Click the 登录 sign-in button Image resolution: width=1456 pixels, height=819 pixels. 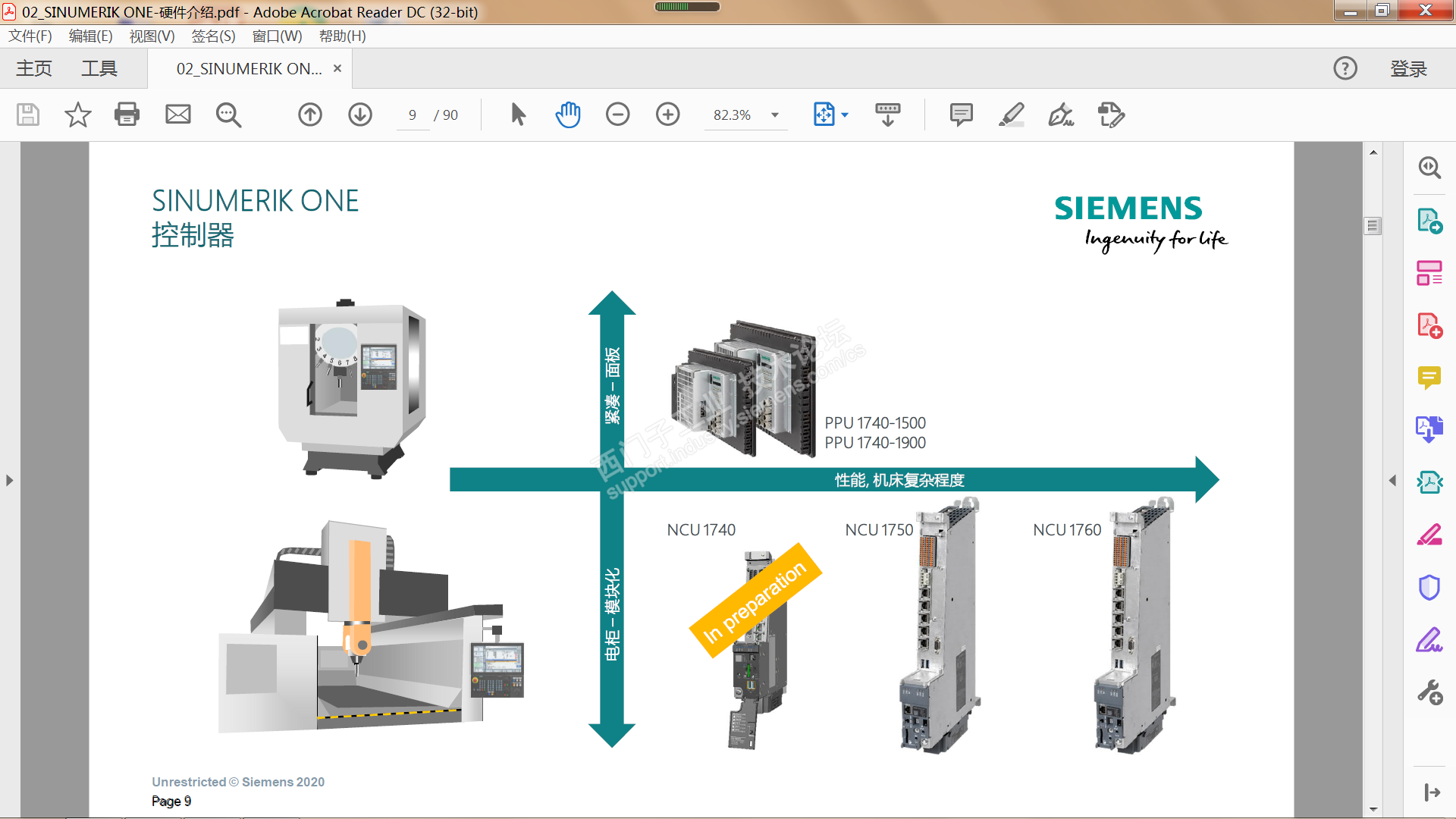1408,68
